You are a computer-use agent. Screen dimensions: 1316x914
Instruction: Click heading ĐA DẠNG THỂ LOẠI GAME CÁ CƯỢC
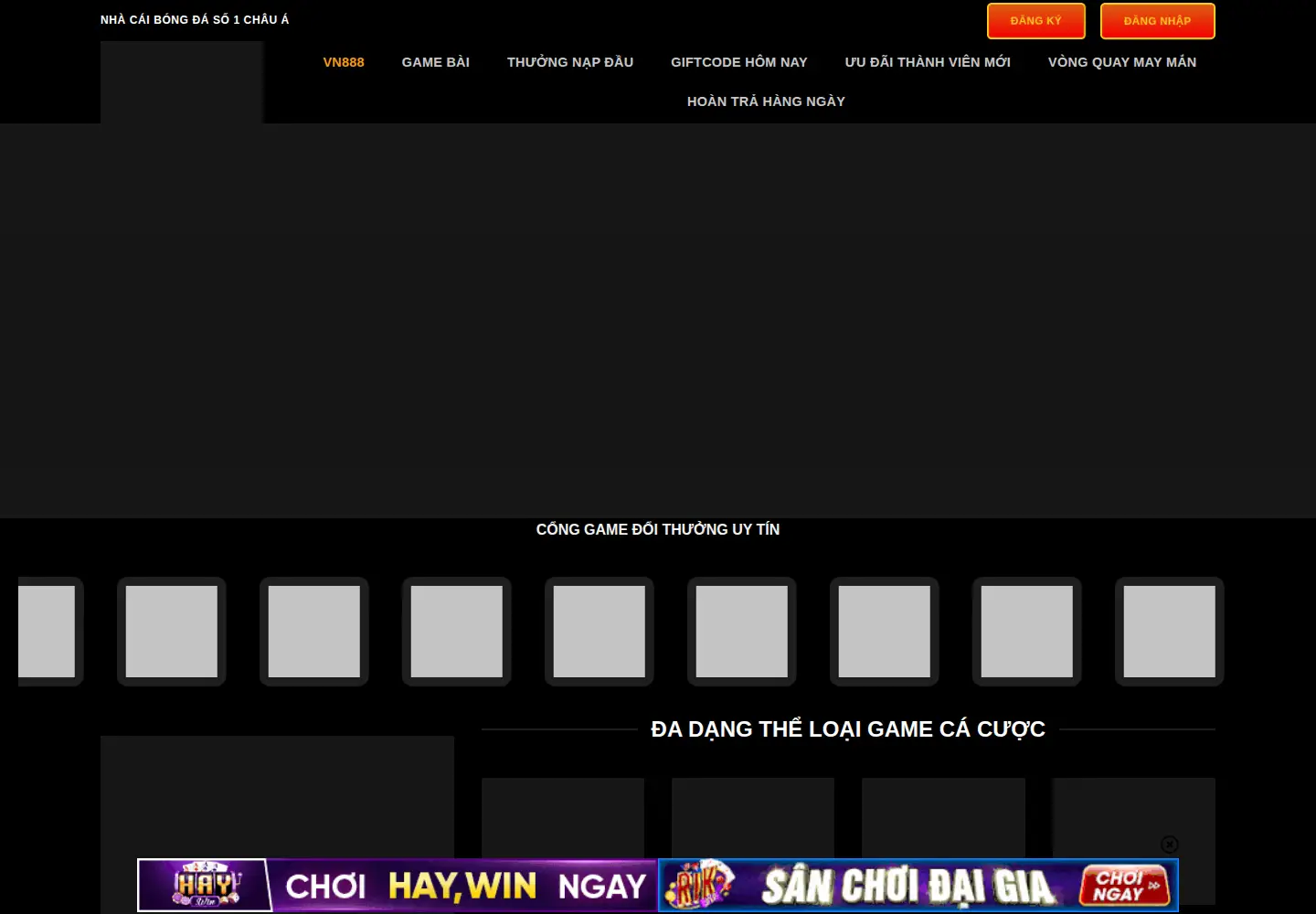848,729
